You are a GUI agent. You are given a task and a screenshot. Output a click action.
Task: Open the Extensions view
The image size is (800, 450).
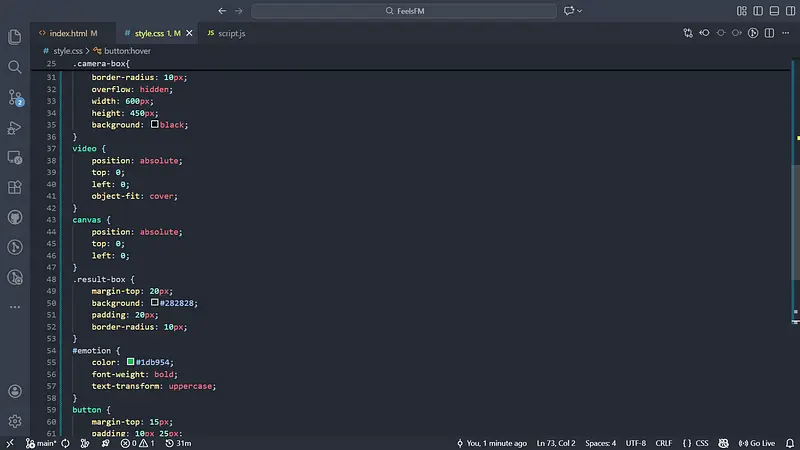(15, 187)
